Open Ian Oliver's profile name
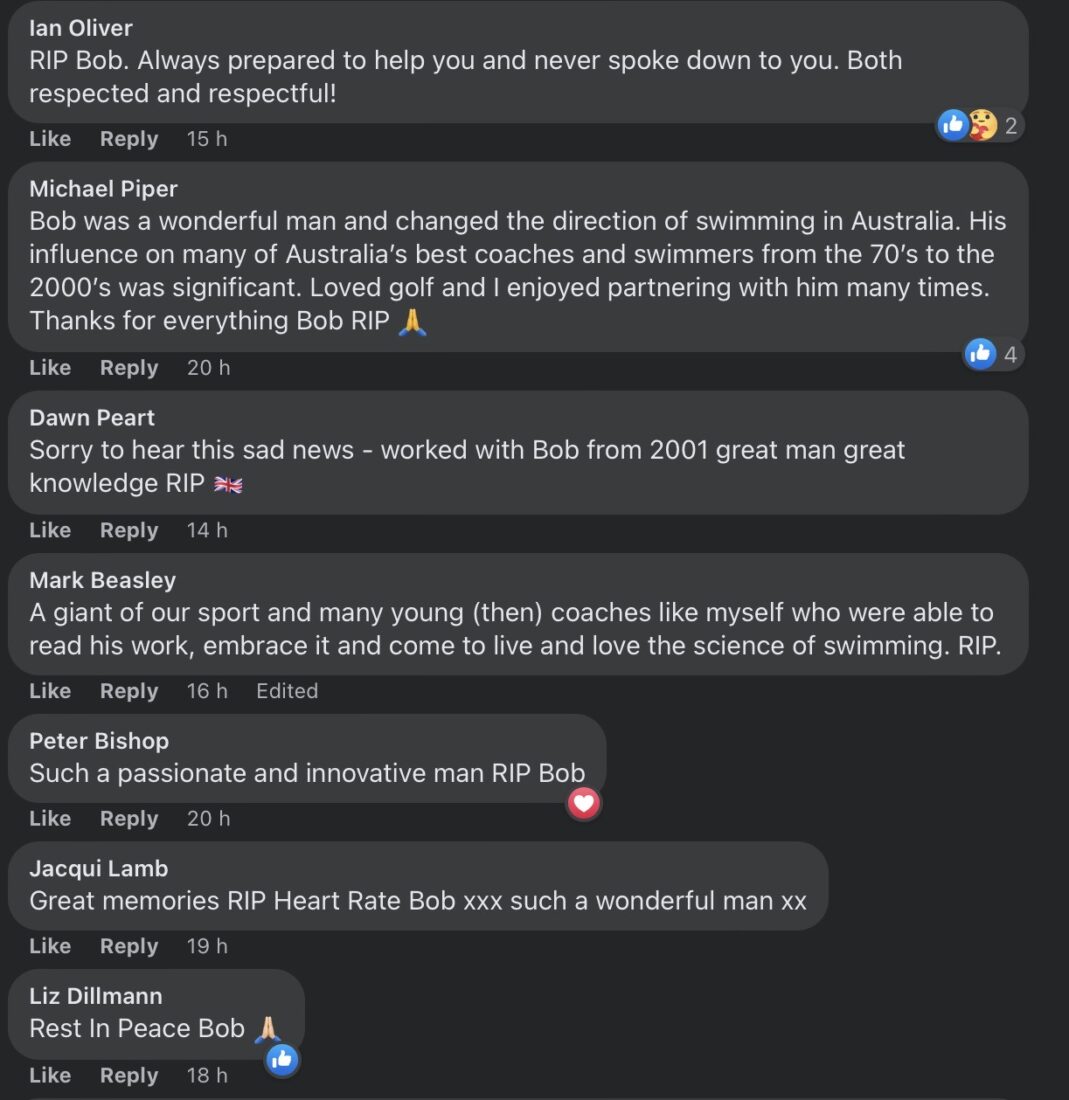Image resolution: width=1069 pixels, height=1100 pixels. pyautogui.click(x=81, y=28)
